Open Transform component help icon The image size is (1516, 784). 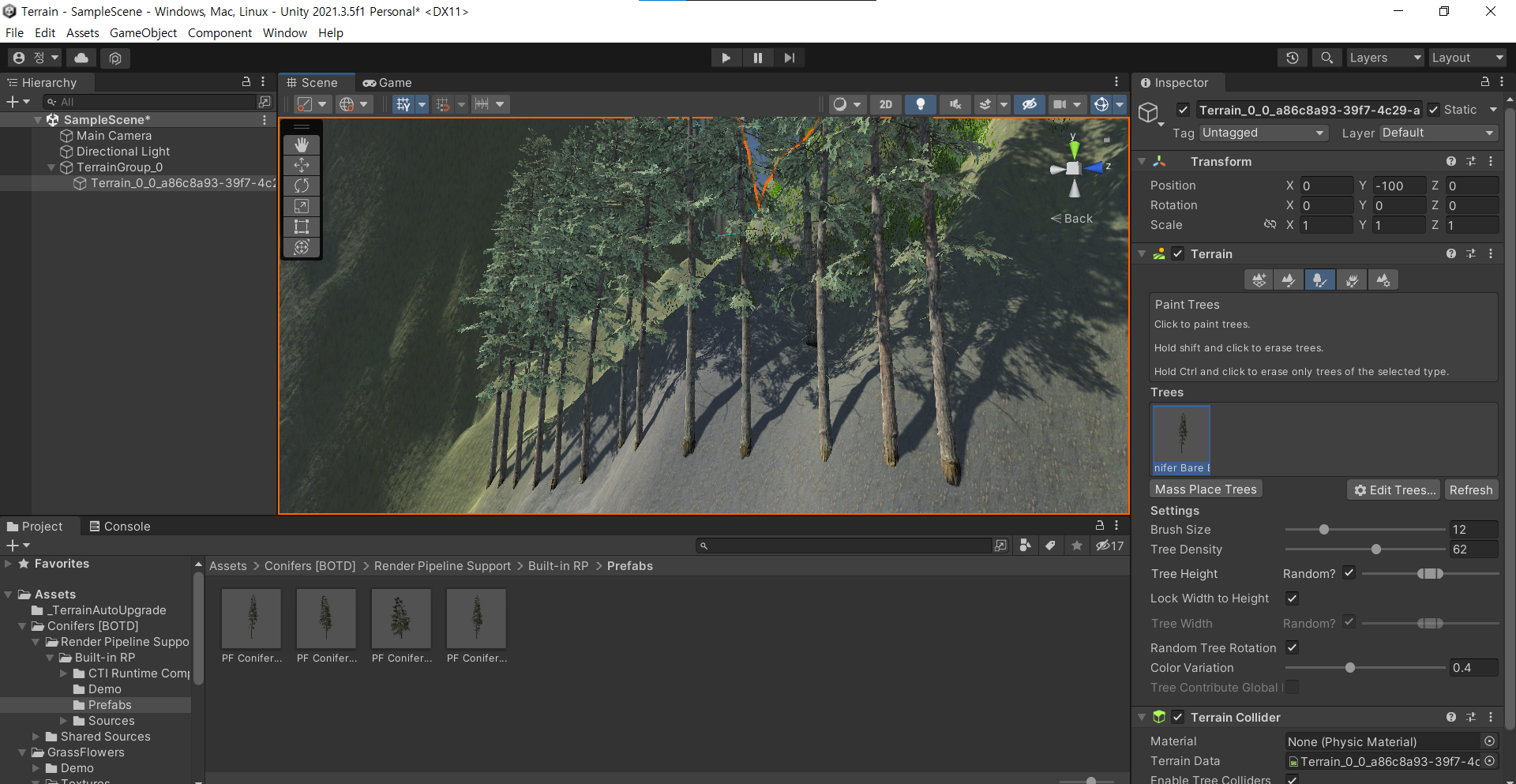[1450, 161]
